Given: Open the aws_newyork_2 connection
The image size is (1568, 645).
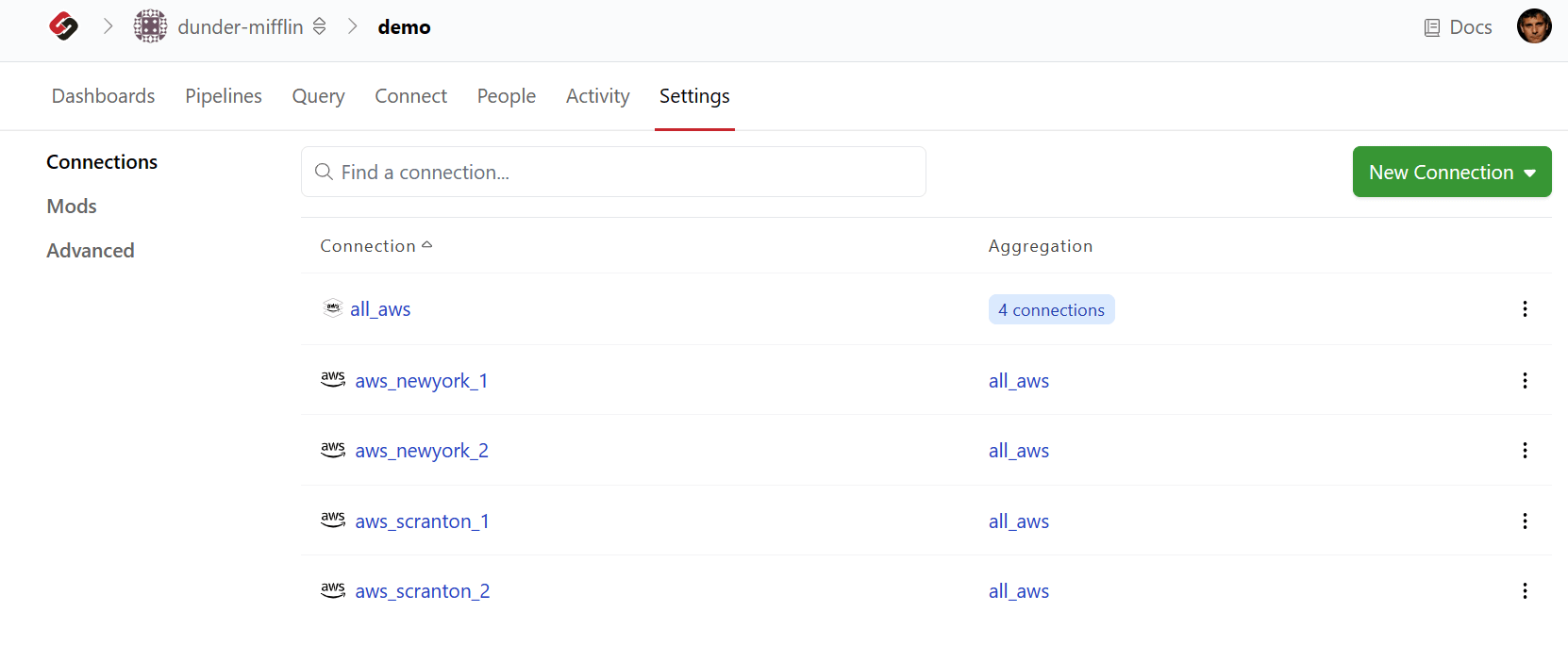Looking at the screenshot, I should 422,451.
